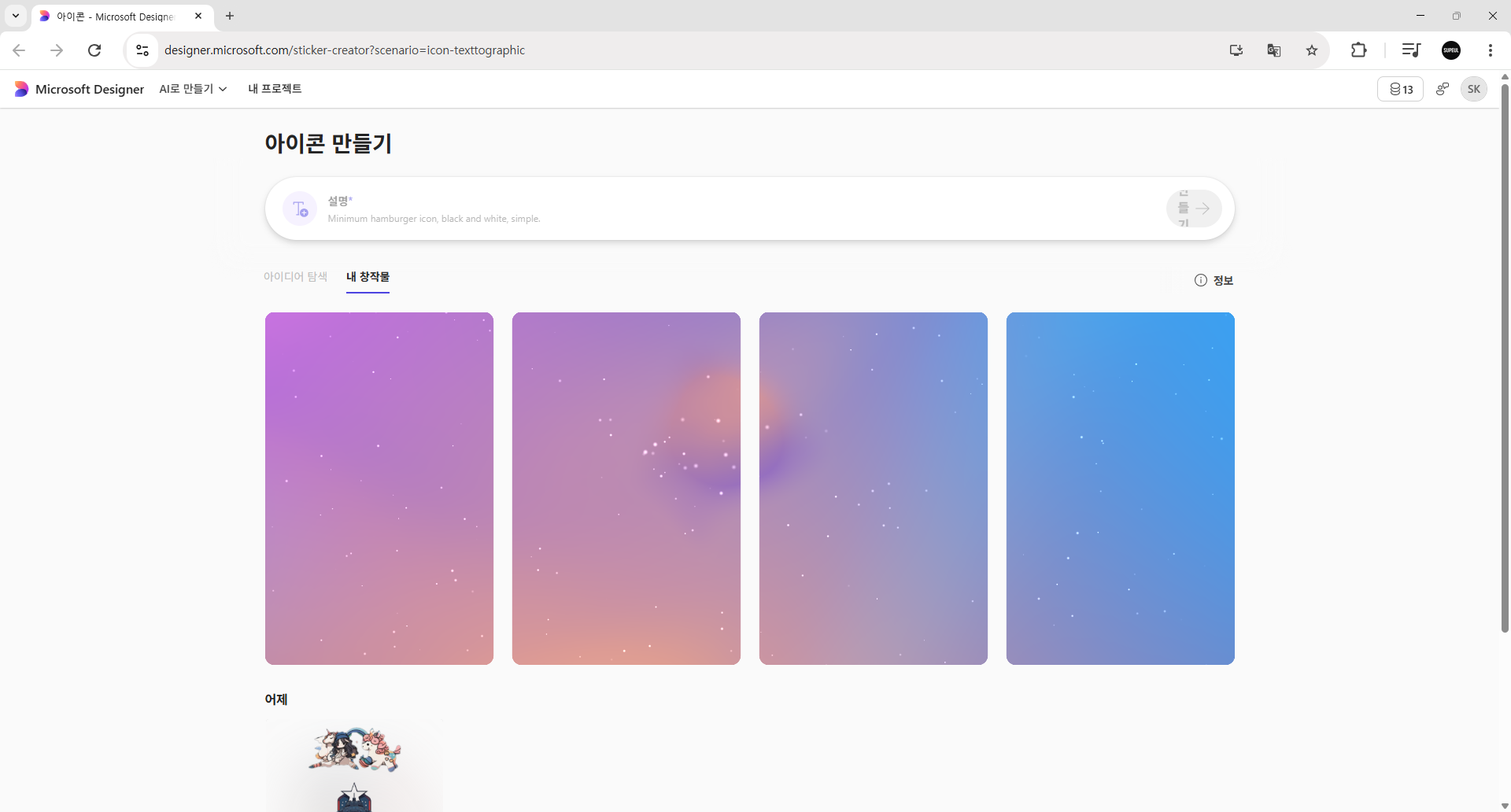The height and width of the screenshot is (812, 1511).
Task: Click the generate arrow button
Action: [1194, 209]
